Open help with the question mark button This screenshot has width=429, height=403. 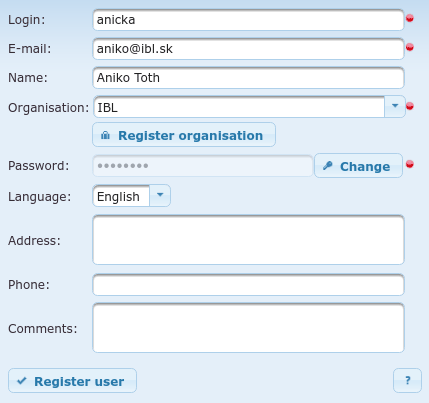coord(407,380)
